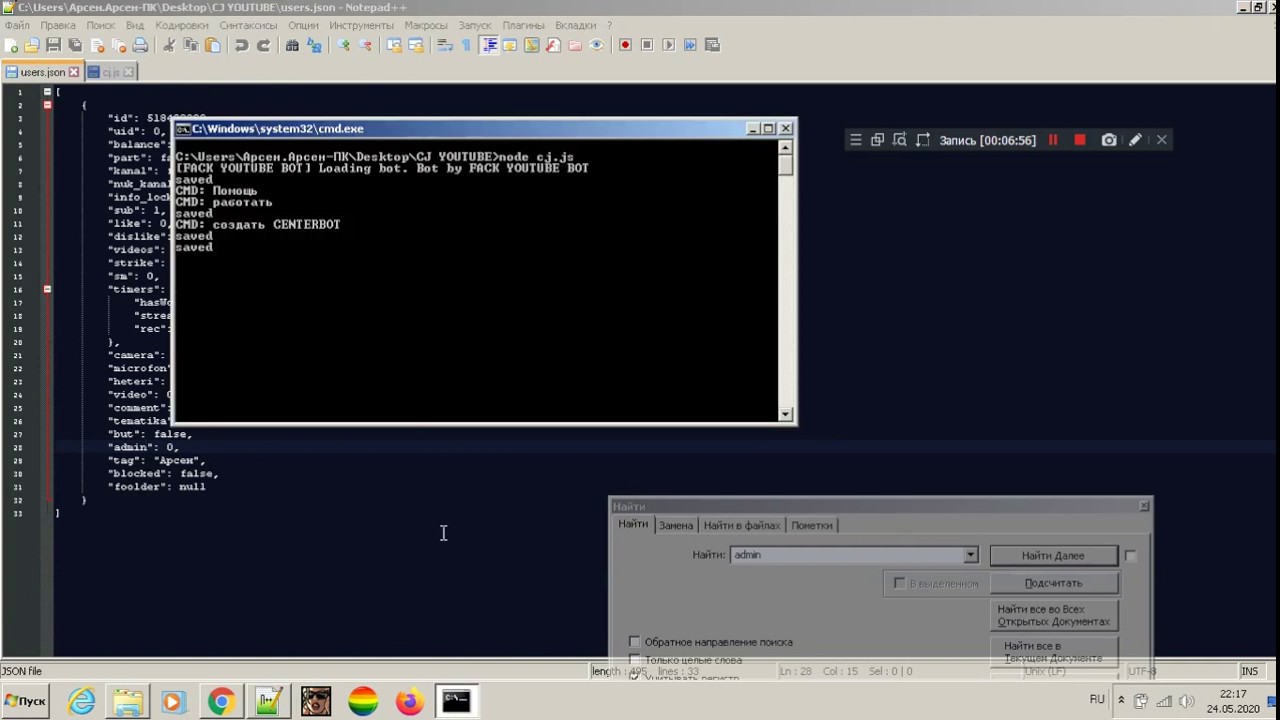Toggle the checkbox beside Найти Далее button
This screenshot has width=1280, height=720.
coord(1130,555)
